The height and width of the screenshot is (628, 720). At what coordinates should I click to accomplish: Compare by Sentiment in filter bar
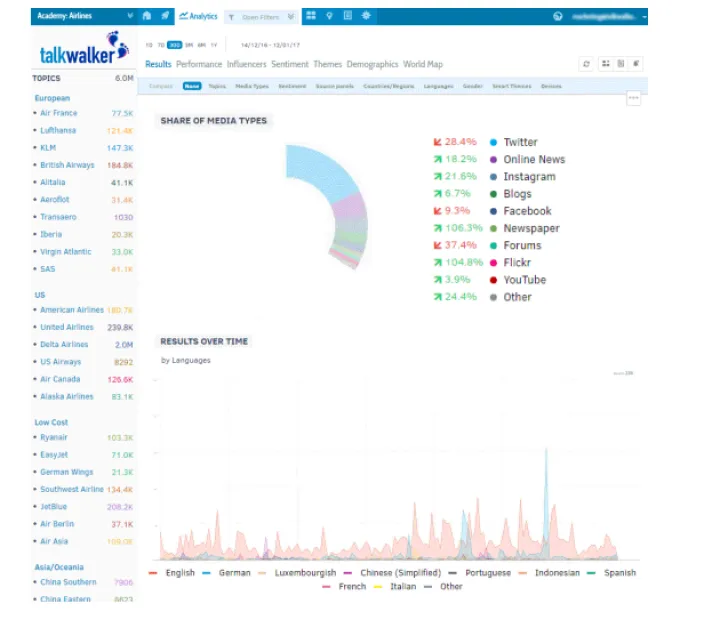292,86
